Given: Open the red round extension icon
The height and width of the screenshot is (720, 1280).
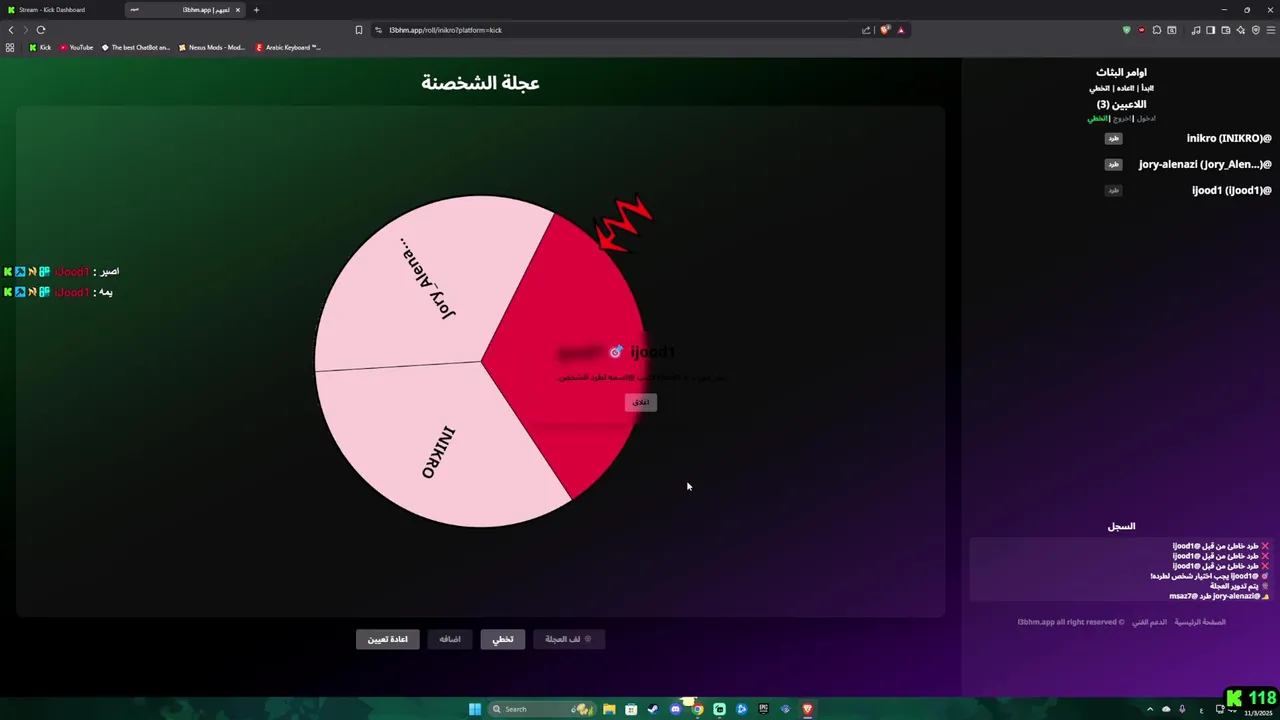Looking at the screenshot, I should 1141,30.
